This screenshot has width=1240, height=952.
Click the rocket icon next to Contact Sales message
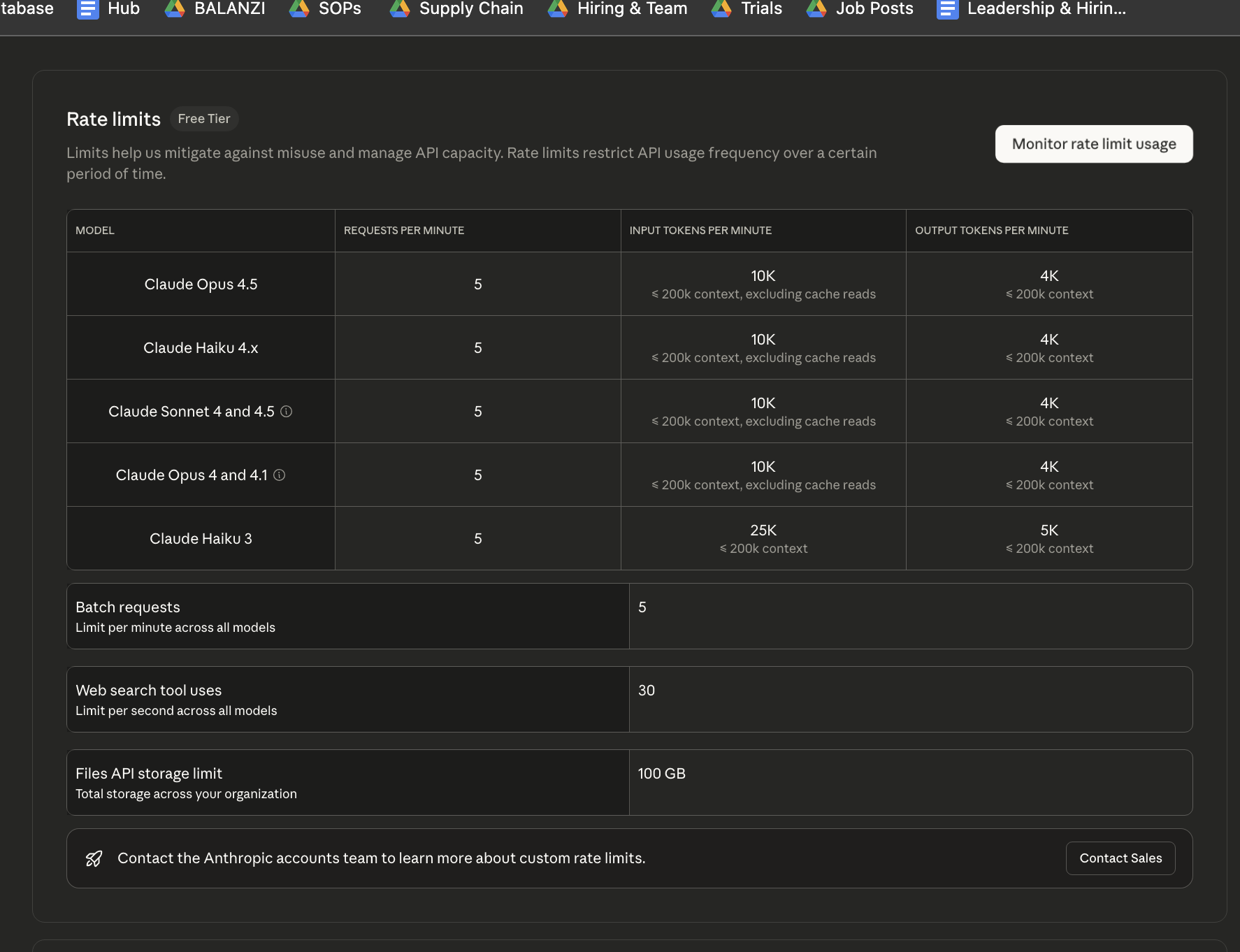[x=94, y=858]
